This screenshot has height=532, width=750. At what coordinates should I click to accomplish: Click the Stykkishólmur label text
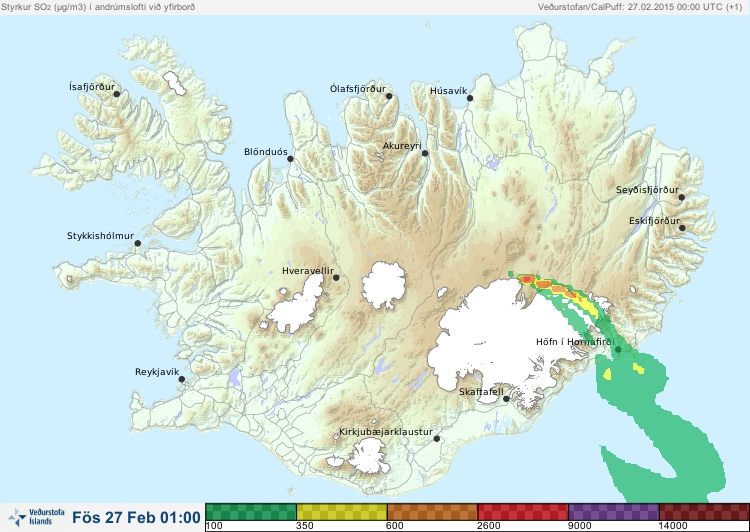coord(100,236)
